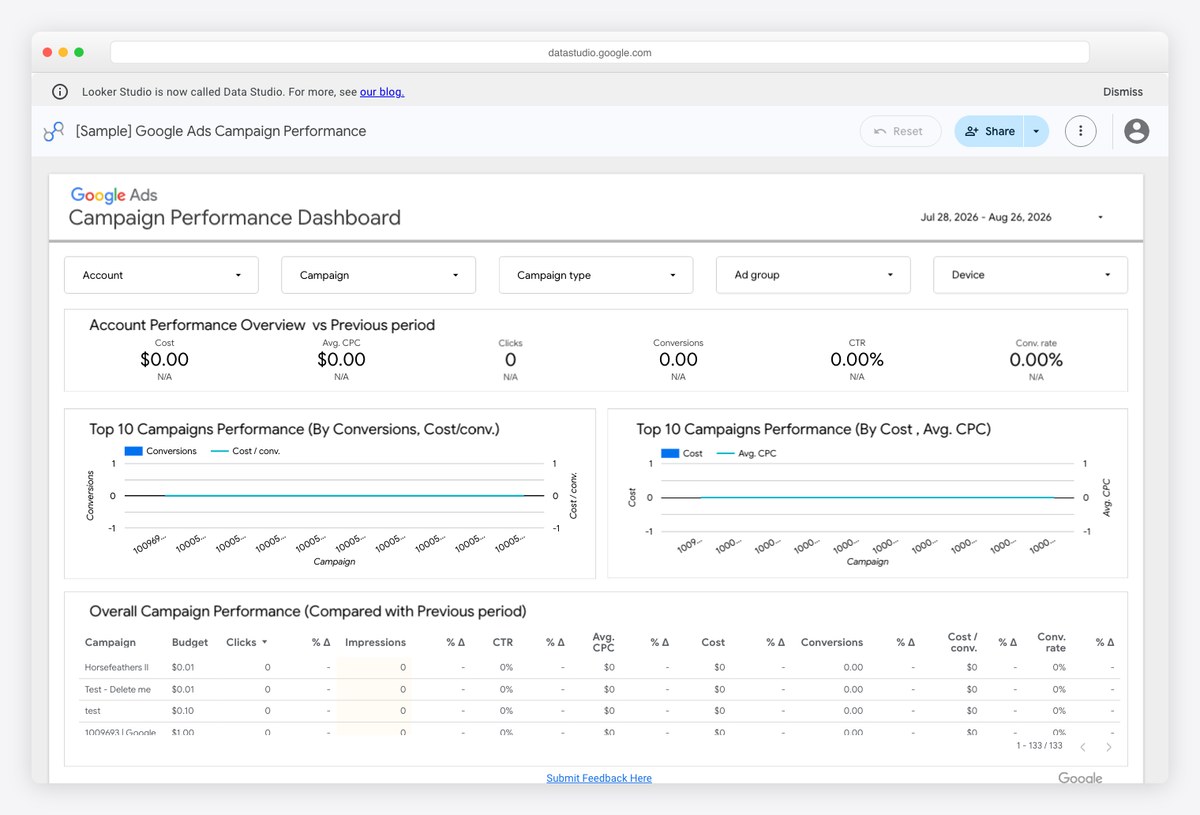Click the Campaign Performance Dashboard heading

pos(235,218)
